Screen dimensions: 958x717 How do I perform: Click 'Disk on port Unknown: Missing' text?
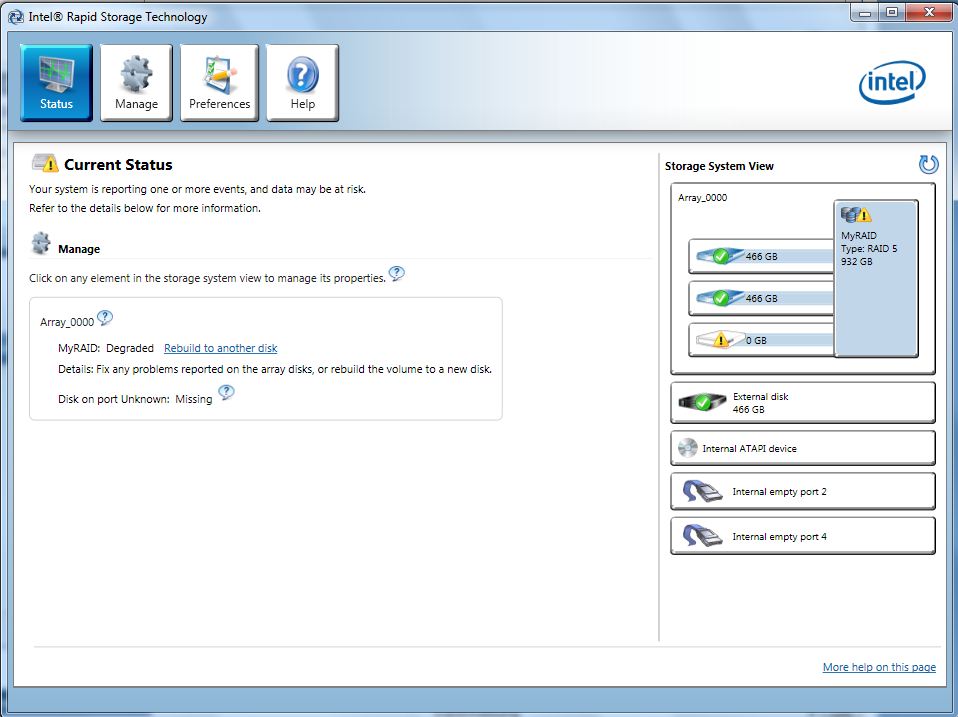click(x=135, y=399)
